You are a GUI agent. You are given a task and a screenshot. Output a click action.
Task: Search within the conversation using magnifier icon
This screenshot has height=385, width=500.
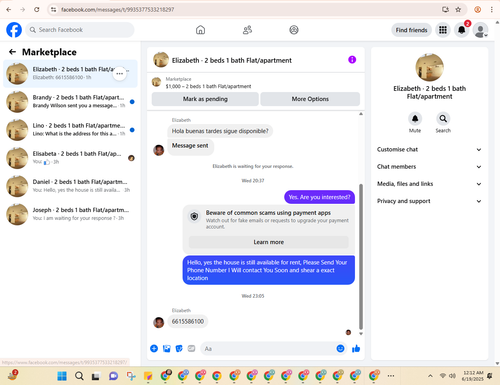click(x=443, y=119)
